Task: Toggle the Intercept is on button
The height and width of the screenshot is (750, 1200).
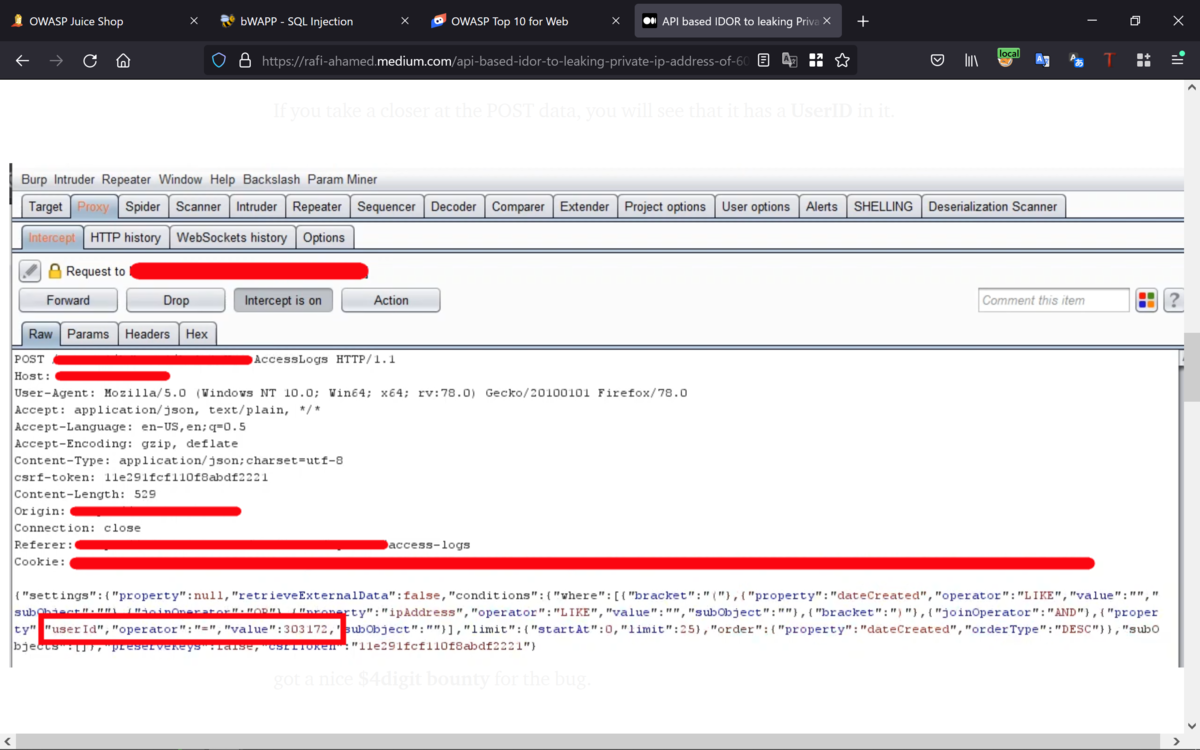Action: click(x=283, y=300)
